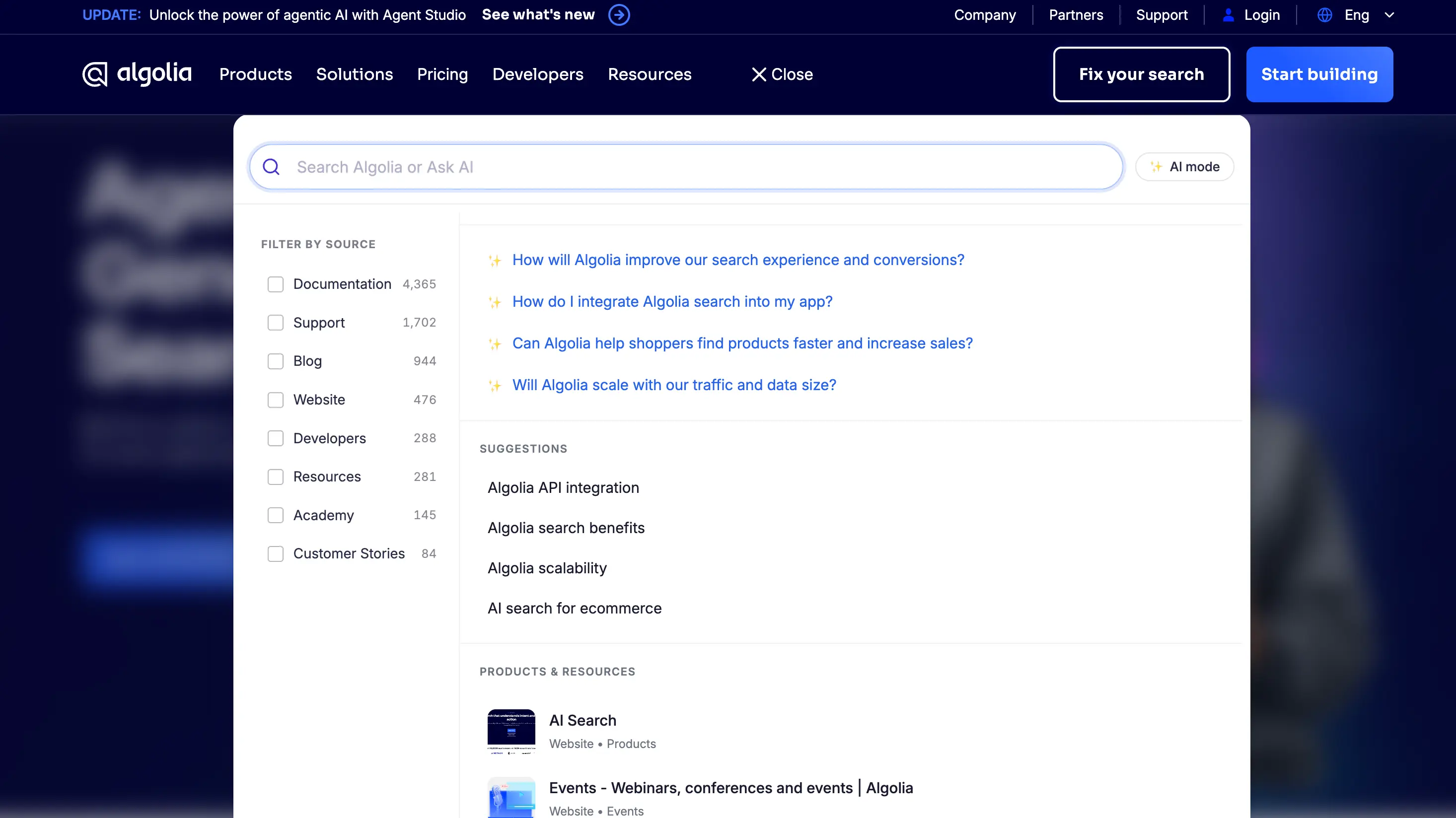This screenshot has height=818, width=1456.
Task: Ask how Algolia improves search experience and conversions
Action: [738, 260]
